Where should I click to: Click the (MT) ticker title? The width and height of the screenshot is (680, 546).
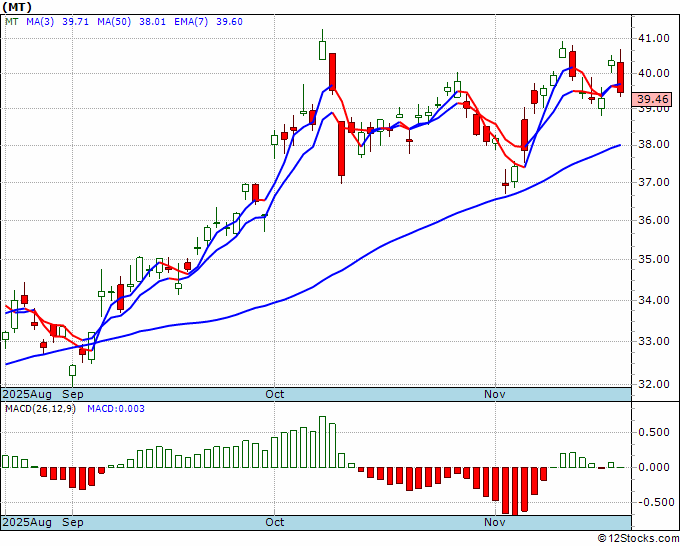(17, 7)
